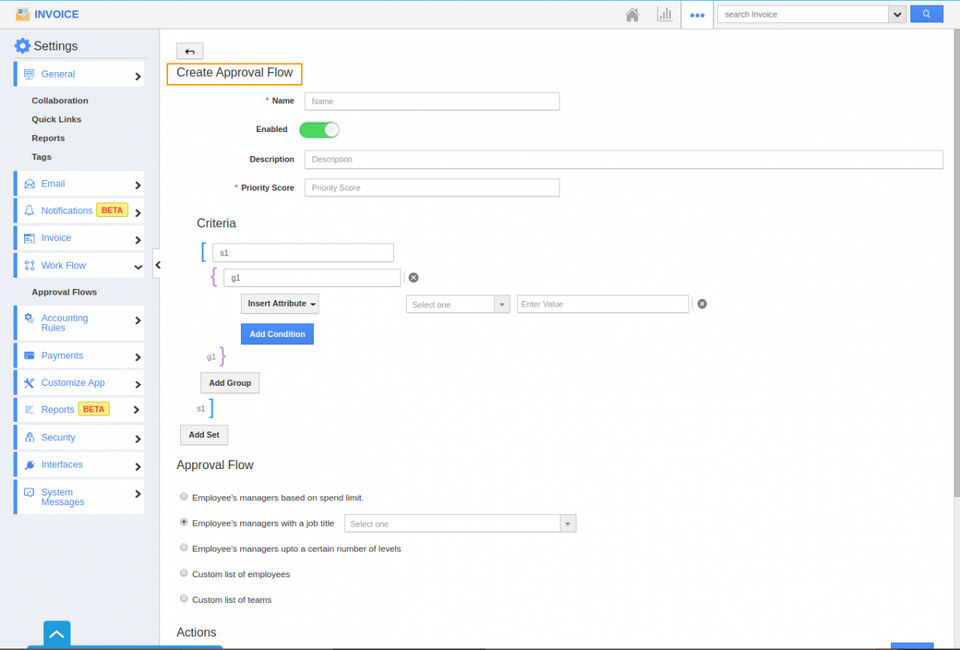Open the condition Select one dropdown
Screen dimensions: 960x650
click(457, 304)
